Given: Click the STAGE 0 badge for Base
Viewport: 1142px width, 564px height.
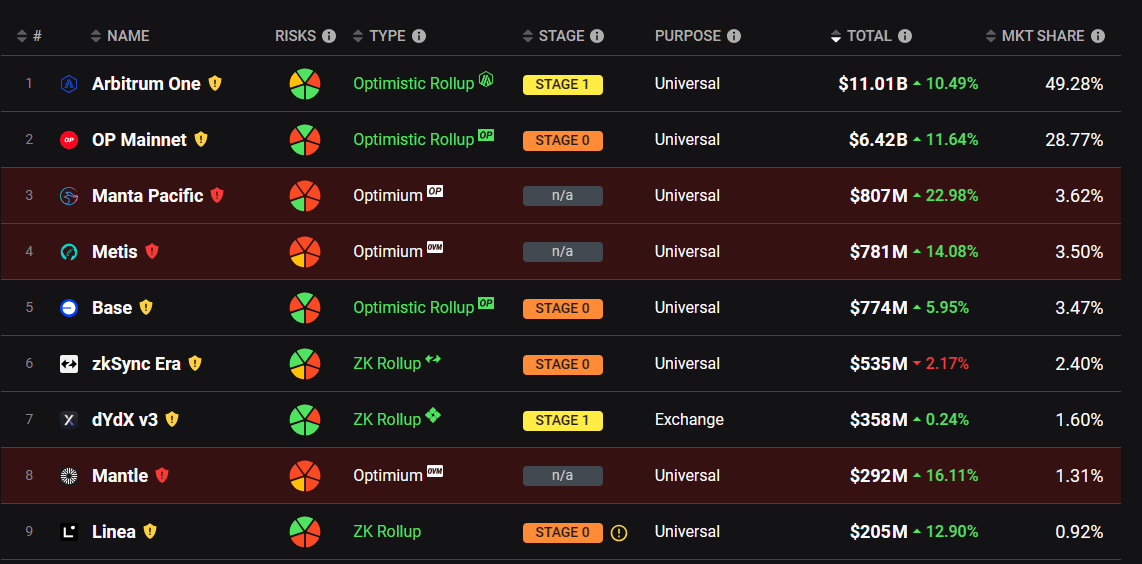Looking at the screenshot, I should tap(562, 308).
